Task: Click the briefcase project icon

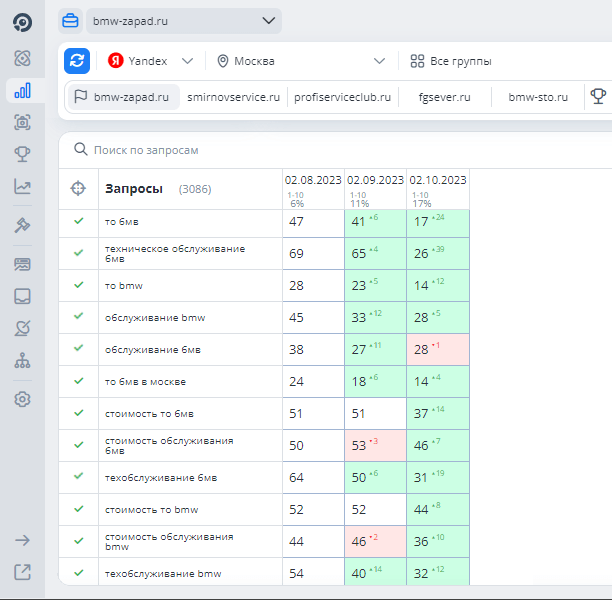Action: (70, 21)
